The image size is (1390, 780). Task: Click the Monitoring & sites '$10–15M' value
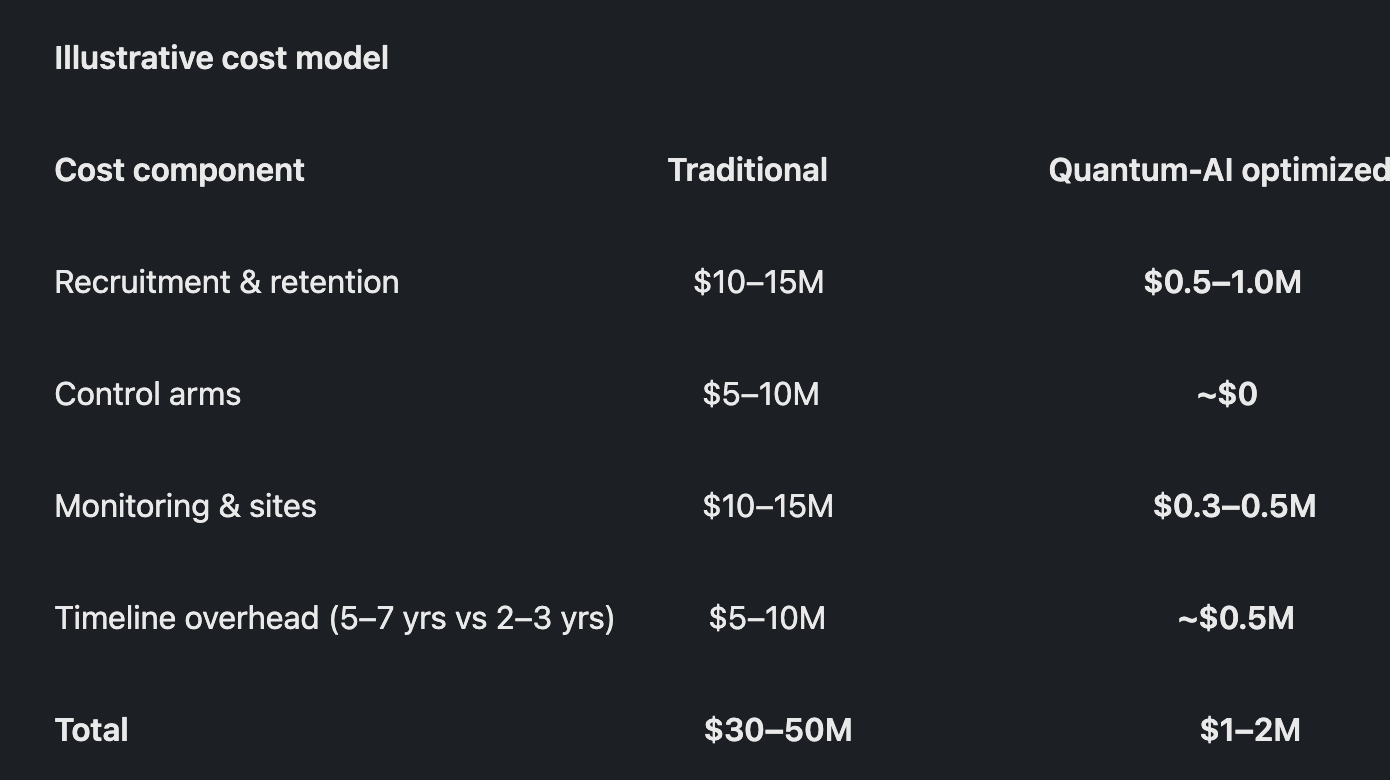tap(767, 506)
